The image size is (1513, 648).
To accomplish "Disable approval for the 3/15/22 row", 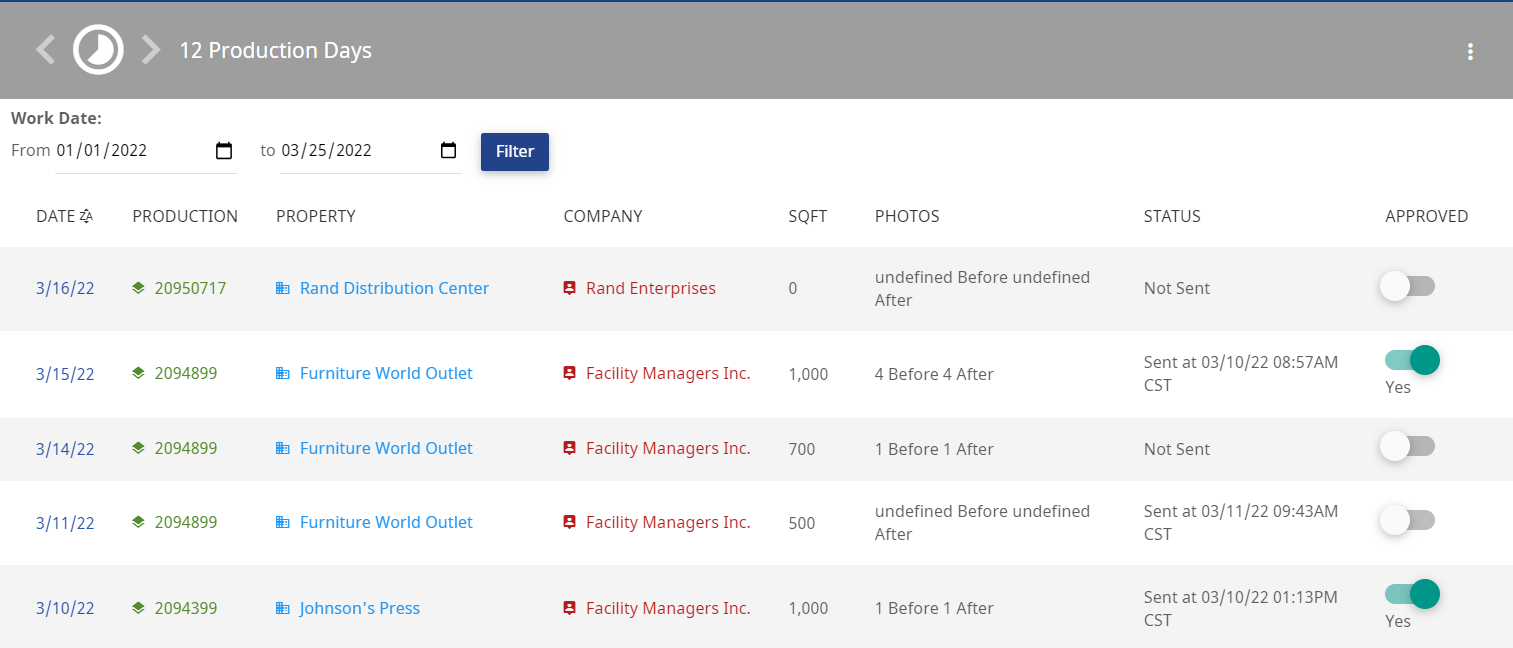I will 1412,360.
